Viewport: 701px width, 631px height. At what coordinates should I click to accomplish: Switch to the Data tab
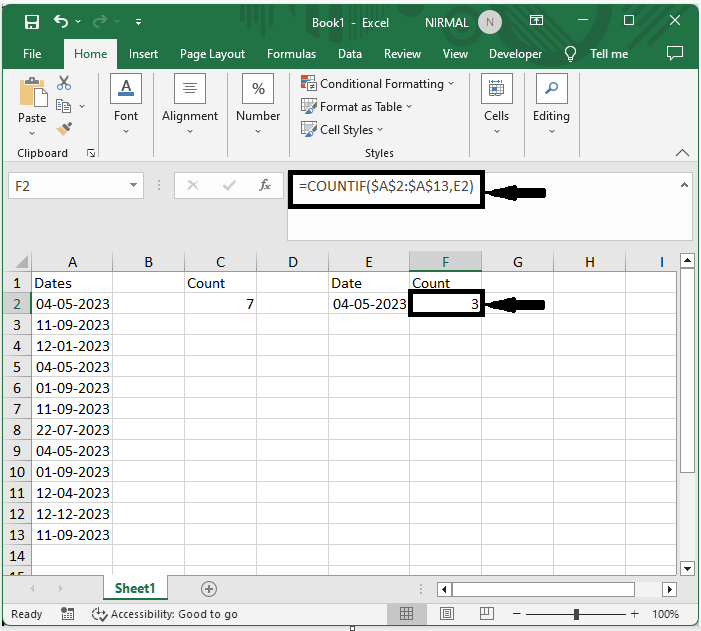[x=350, y=54]
